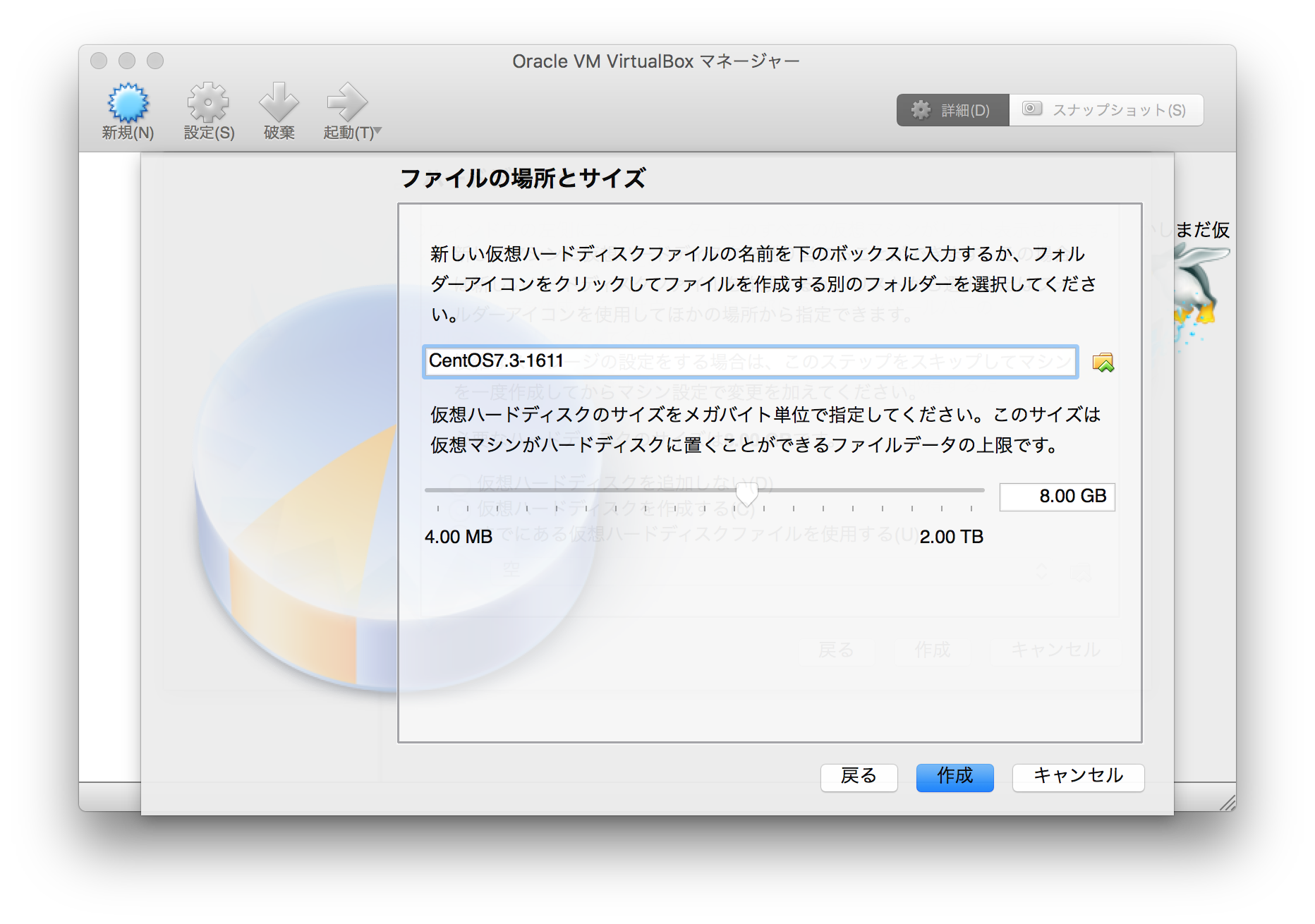This screenshot has width=1315, height=924.
Task: Open the 起動 dropdown arrow
Action: 377,129
